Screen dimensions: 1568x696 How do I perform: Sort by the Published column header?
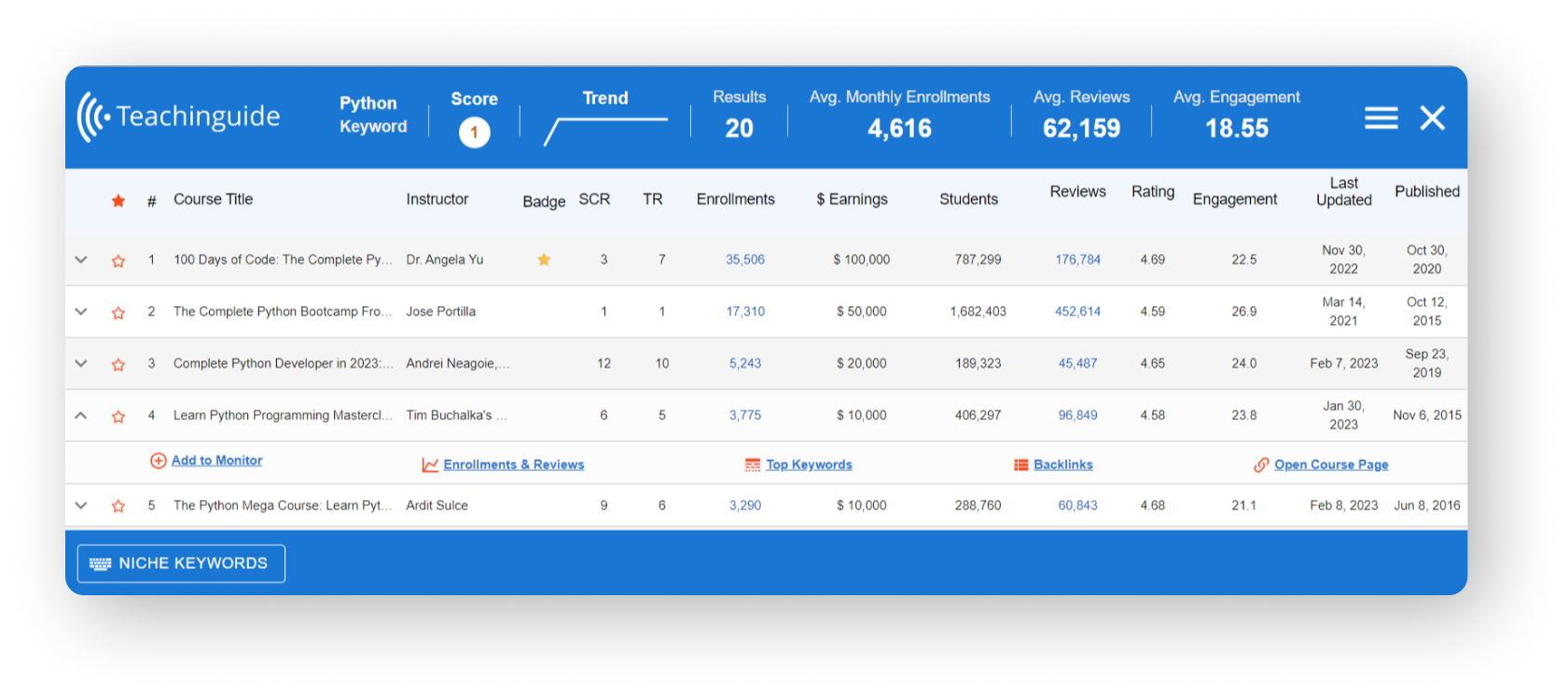tap(1427, 191)
